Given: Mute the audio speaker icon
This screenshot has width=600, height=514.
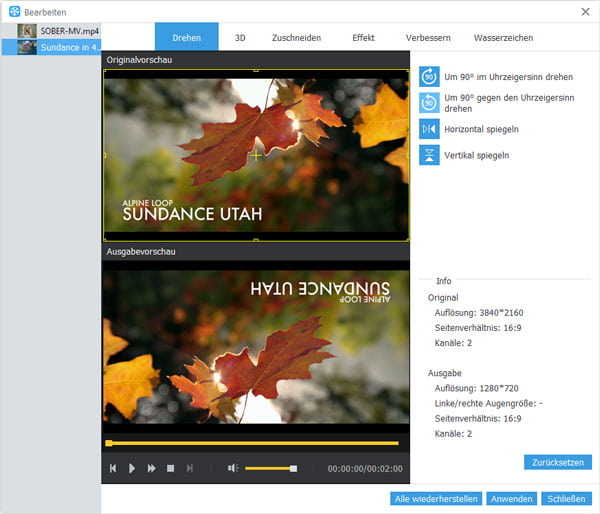Looking at the screenshot, I should pyautogui.click(x=233, y=468).
